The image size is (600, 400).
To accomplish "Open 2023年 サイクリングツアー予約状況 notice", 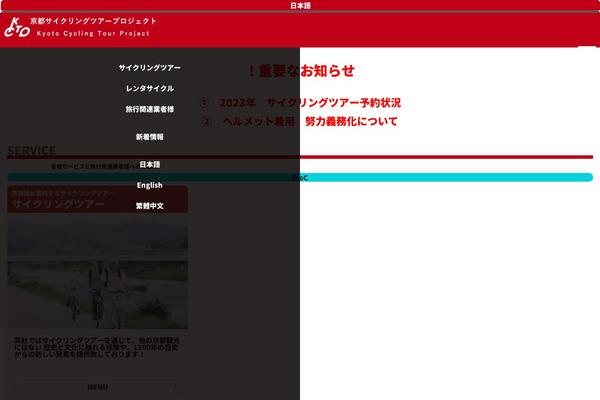I will (x=300, y=103).
